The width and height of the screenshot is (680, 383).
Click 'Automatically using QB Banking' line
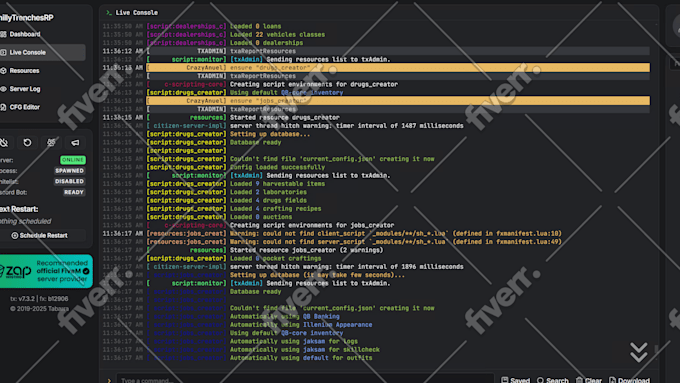[x=284, y=317]
